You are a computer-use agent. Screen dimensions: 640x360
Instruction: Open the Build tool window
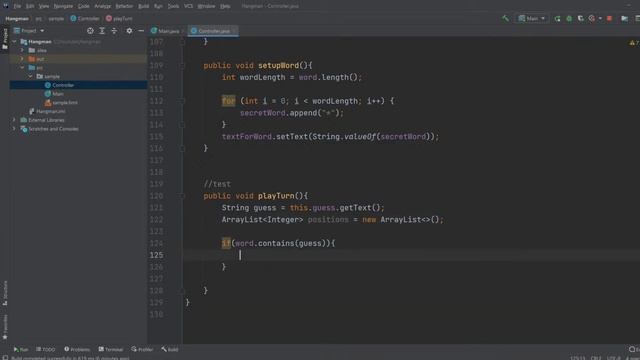click(170, 349)
